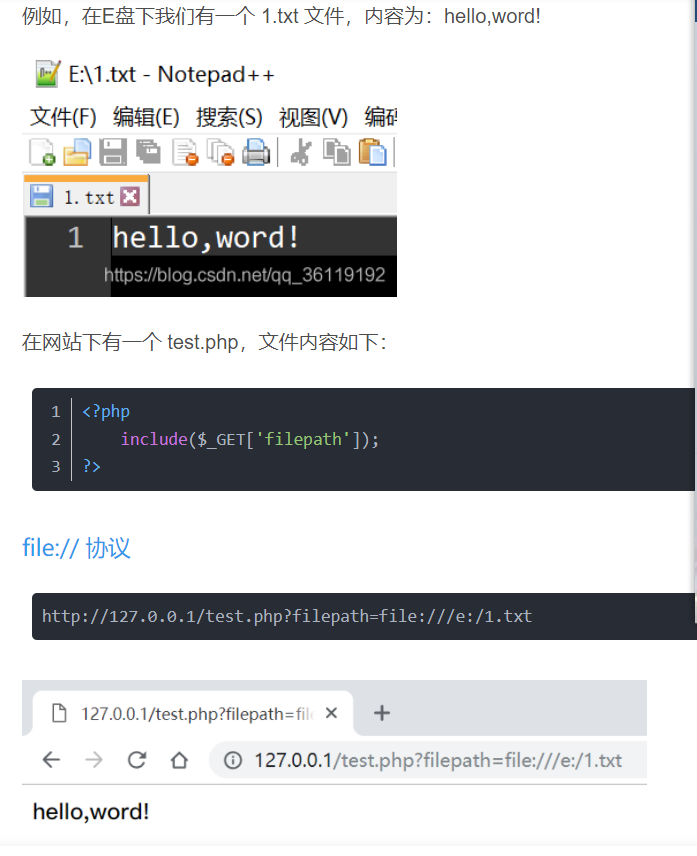Image resolution: width=697 pixels, height=856 pixels.
Task: Click the browser reload button
Action: pyautogui.click(x=136, y=759)
